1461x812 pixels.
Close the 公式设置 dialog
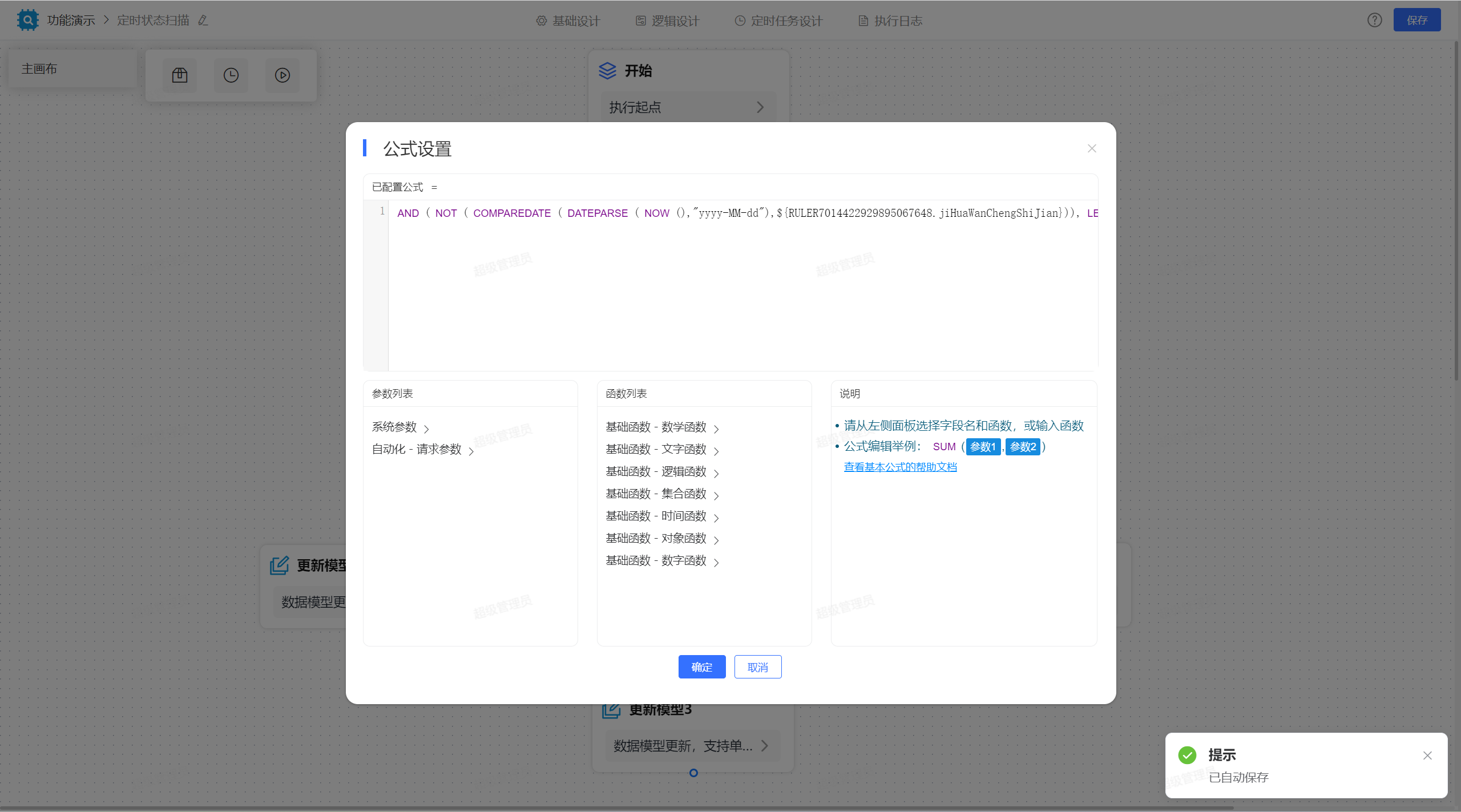tap(1092, 148)
